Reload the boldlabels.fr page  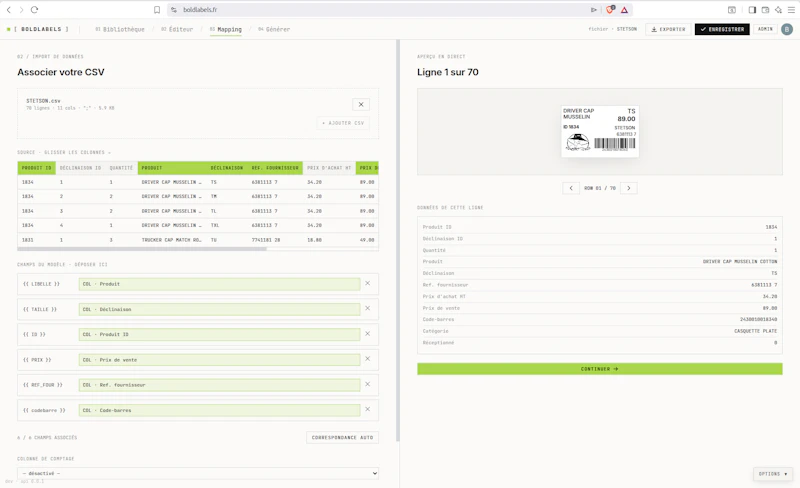click(x=34, y=10)
